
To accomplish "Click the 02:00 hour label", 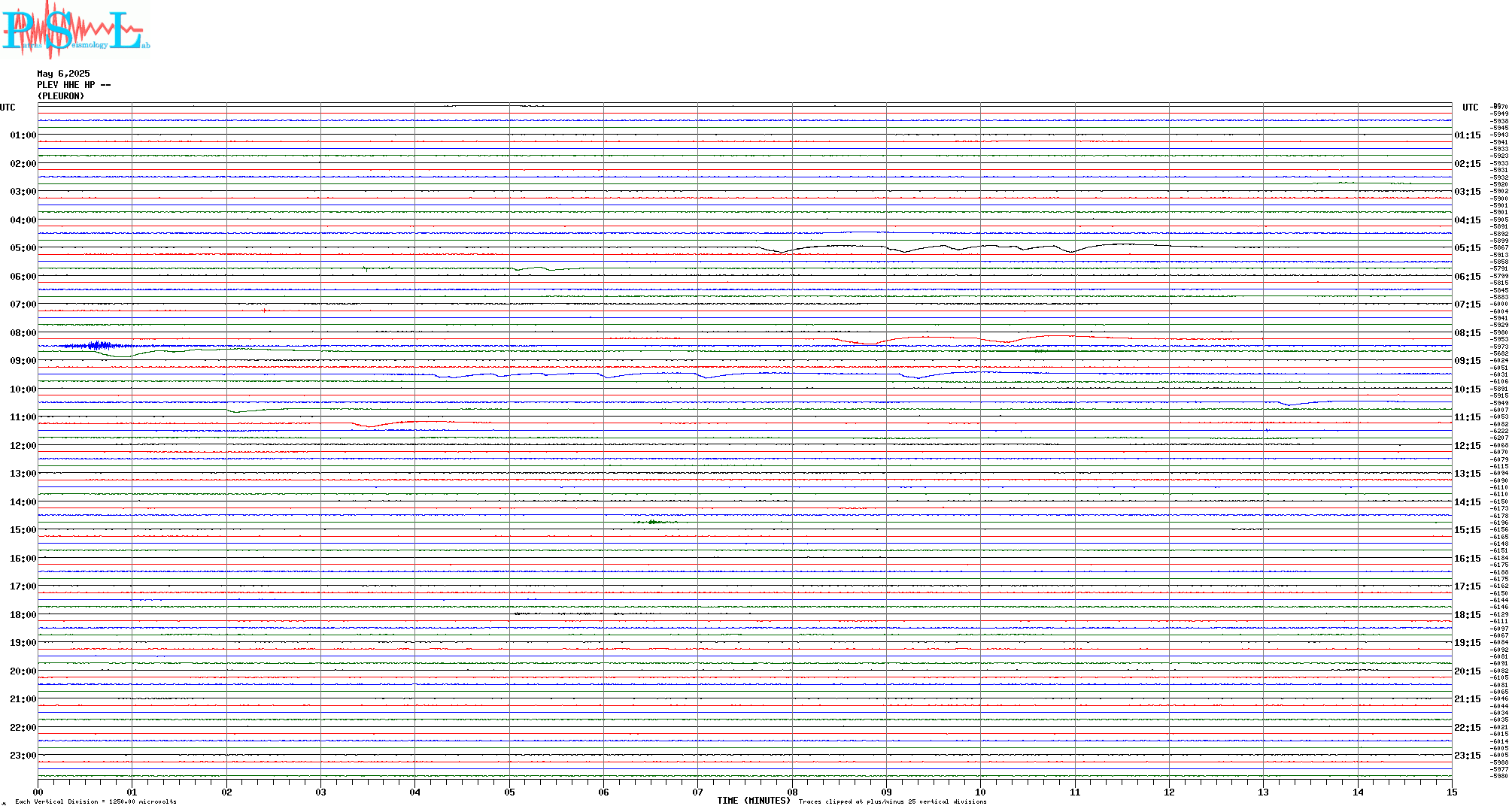I will (x=23, y=164).
